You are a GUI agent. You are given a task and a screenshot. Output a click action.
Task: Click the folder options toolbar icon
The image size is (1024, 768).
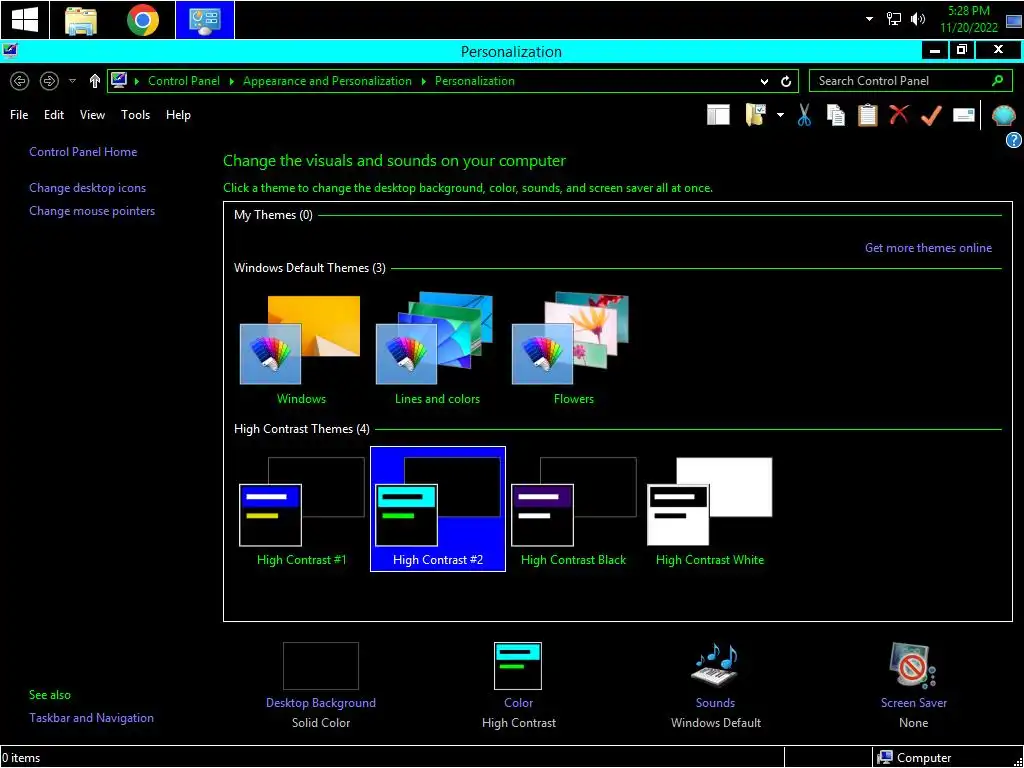pyautogui.click(x=756, y=116)
